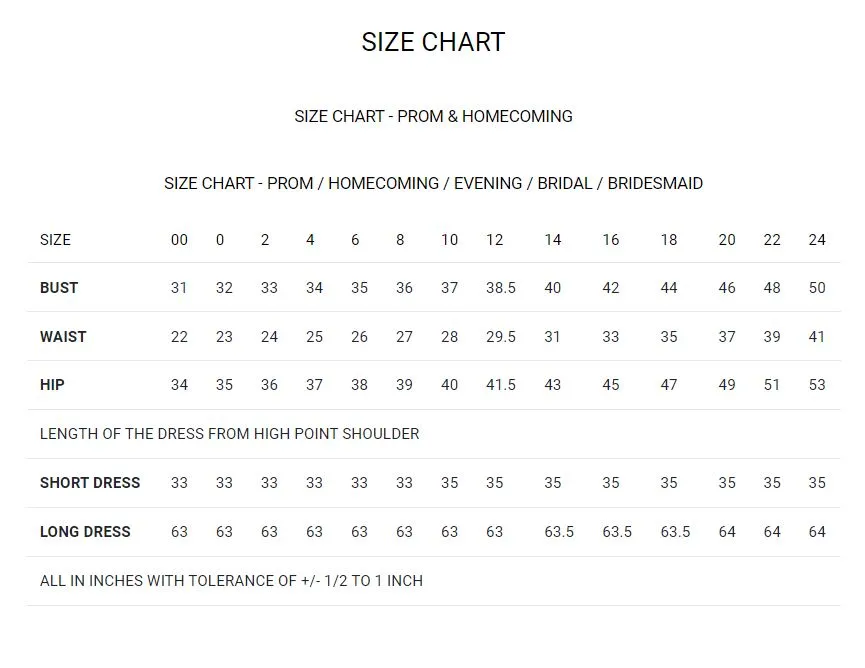The width and height of the screenshot is (865, 668).
Task: Click the SIZE CHART main heading
Action: (433, 42)
